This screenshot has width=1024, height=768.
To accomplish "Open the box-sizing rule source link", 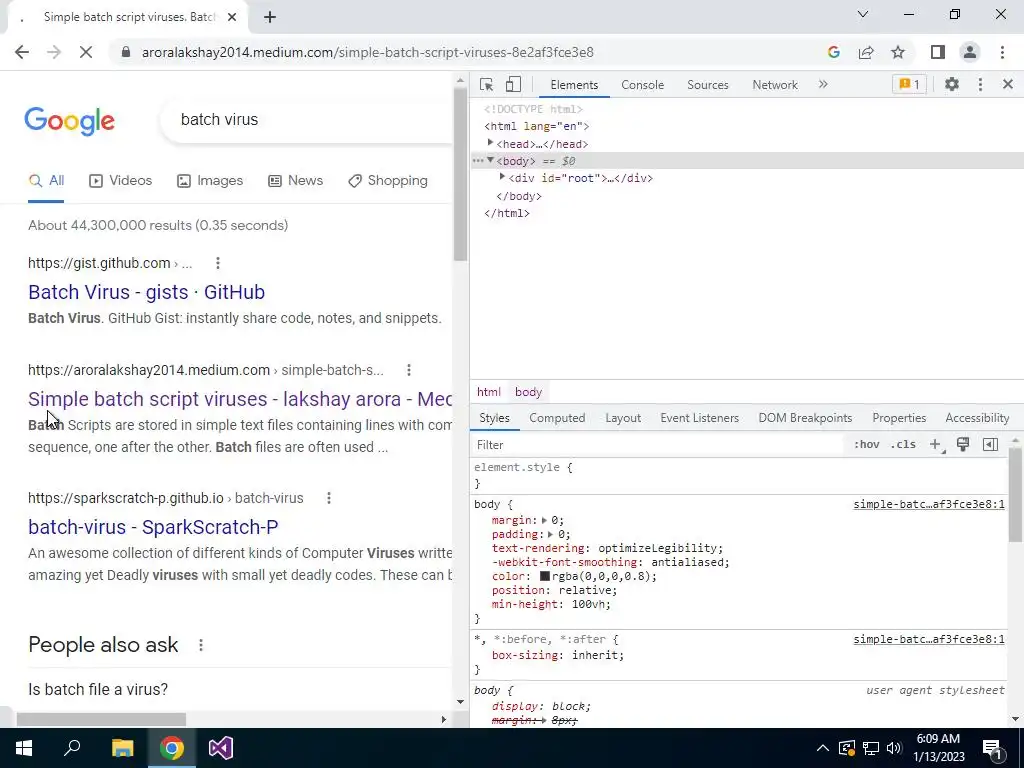I will pyautogui.click(x=929, y=639).
